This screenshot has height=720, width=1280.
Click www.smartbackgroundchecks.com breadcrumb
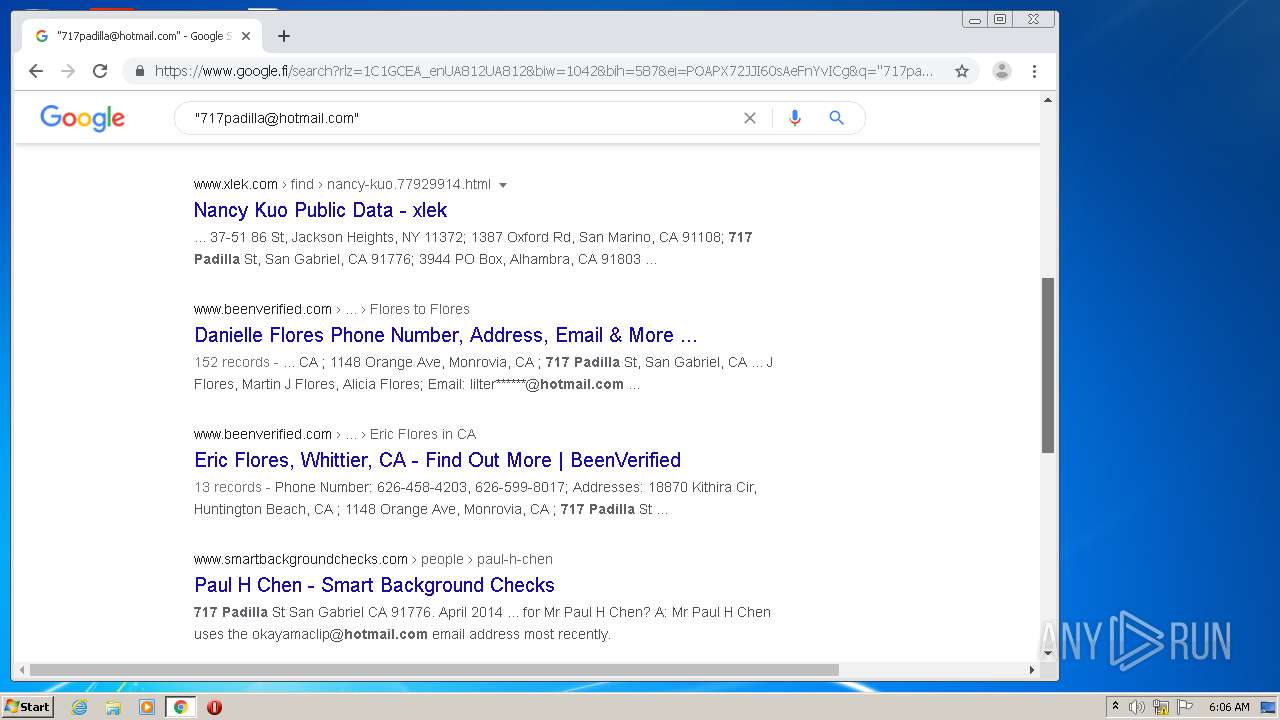click(301, 559)
